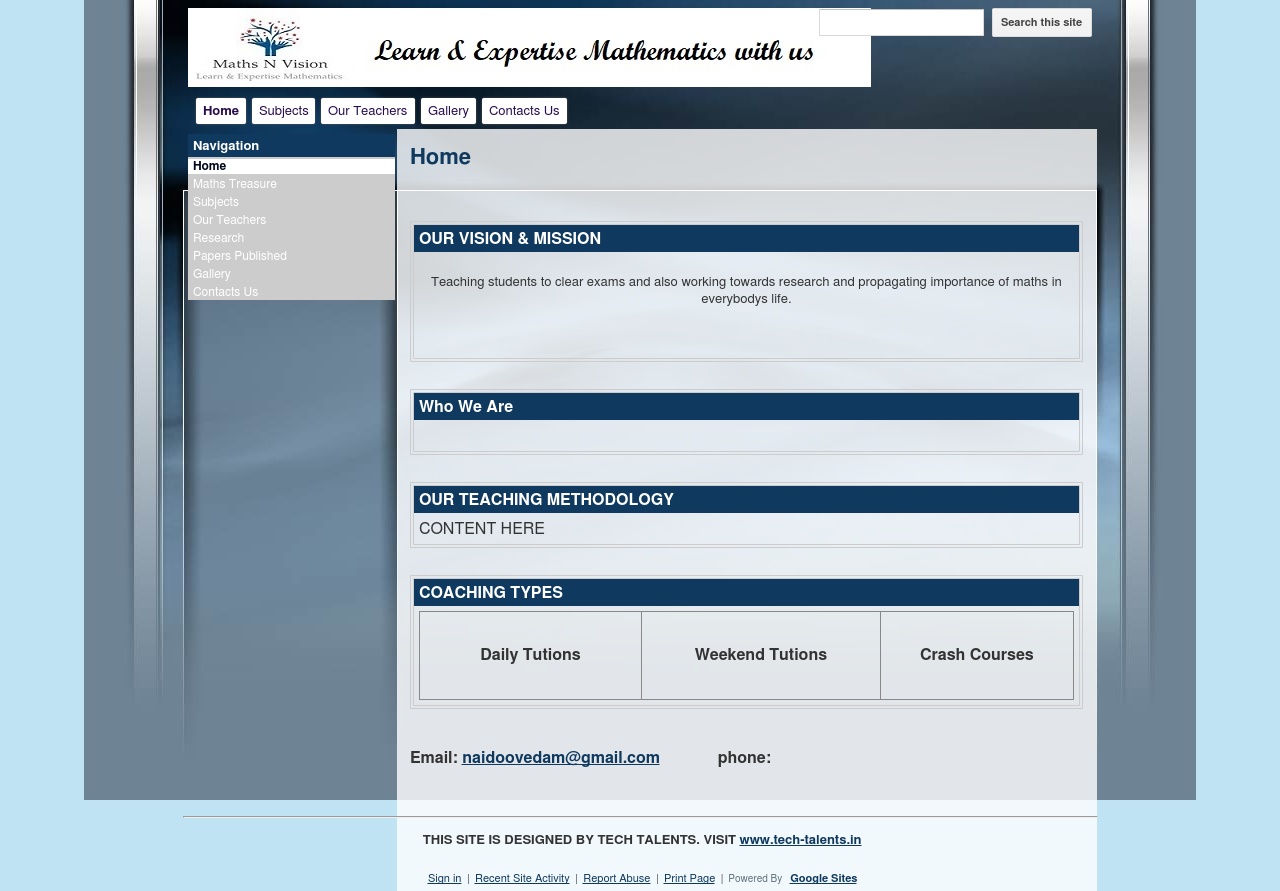Visit the www.tech-talents.in link
This screenshot has width=1280, height=891.
[x=800, y=840]
